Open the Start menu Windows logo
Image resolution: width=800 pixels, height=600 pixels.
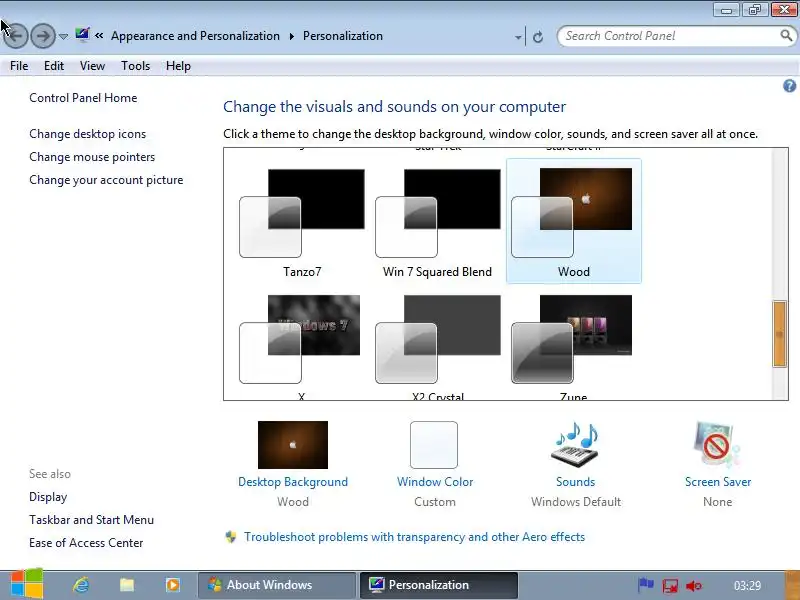(x=27, y=584)
